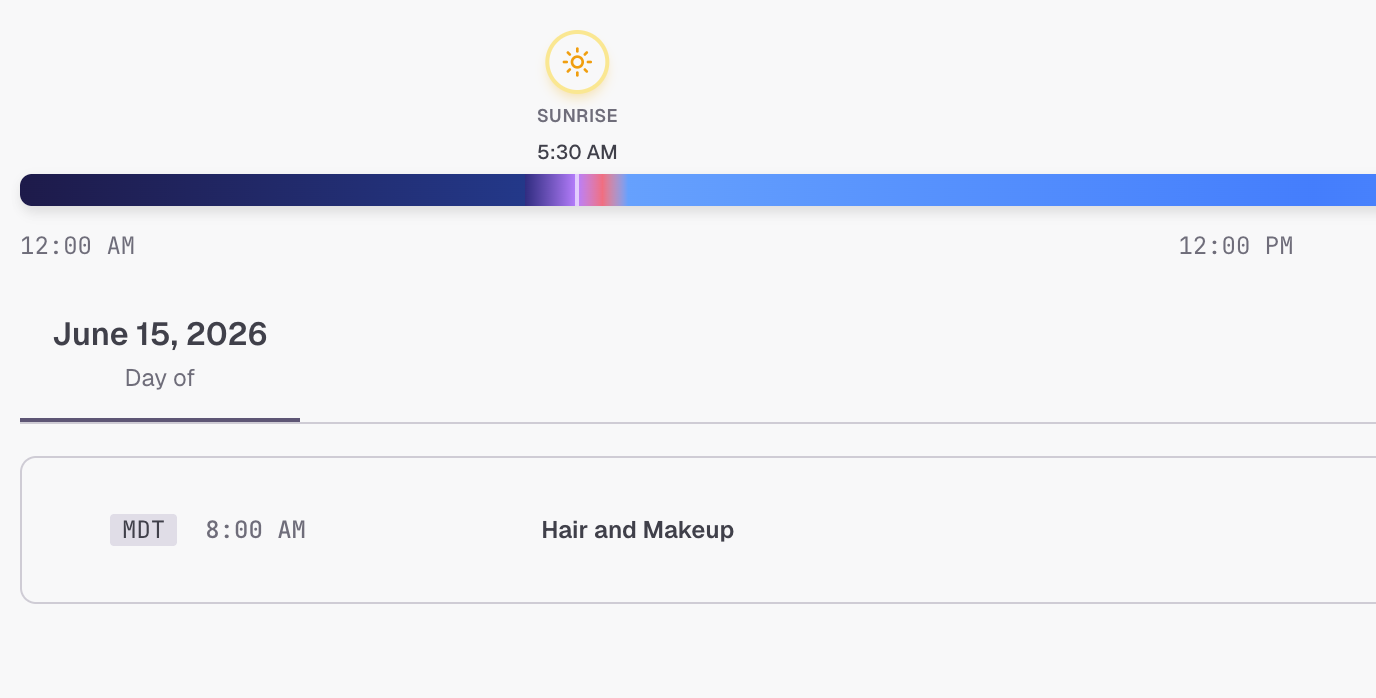Click the active tab's dark underline indicator
The height and width of the screenshot is (698, 1376).
pyautogui.click(x=160, y=420)
